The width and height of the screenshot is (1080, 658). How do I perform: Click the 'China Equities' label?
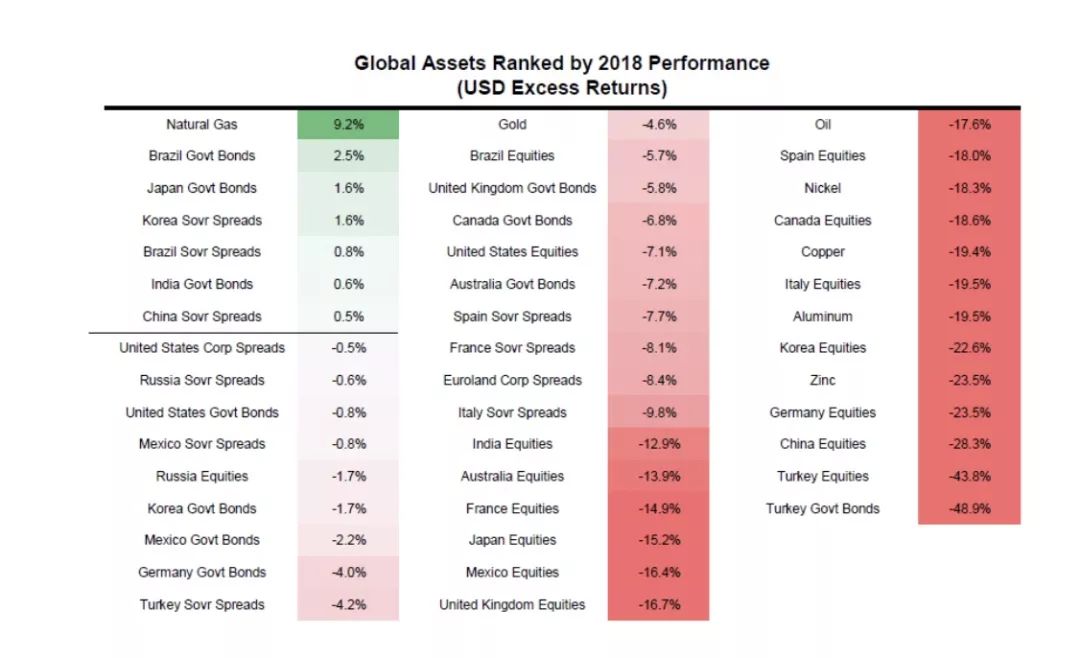[x=823, y=444]
